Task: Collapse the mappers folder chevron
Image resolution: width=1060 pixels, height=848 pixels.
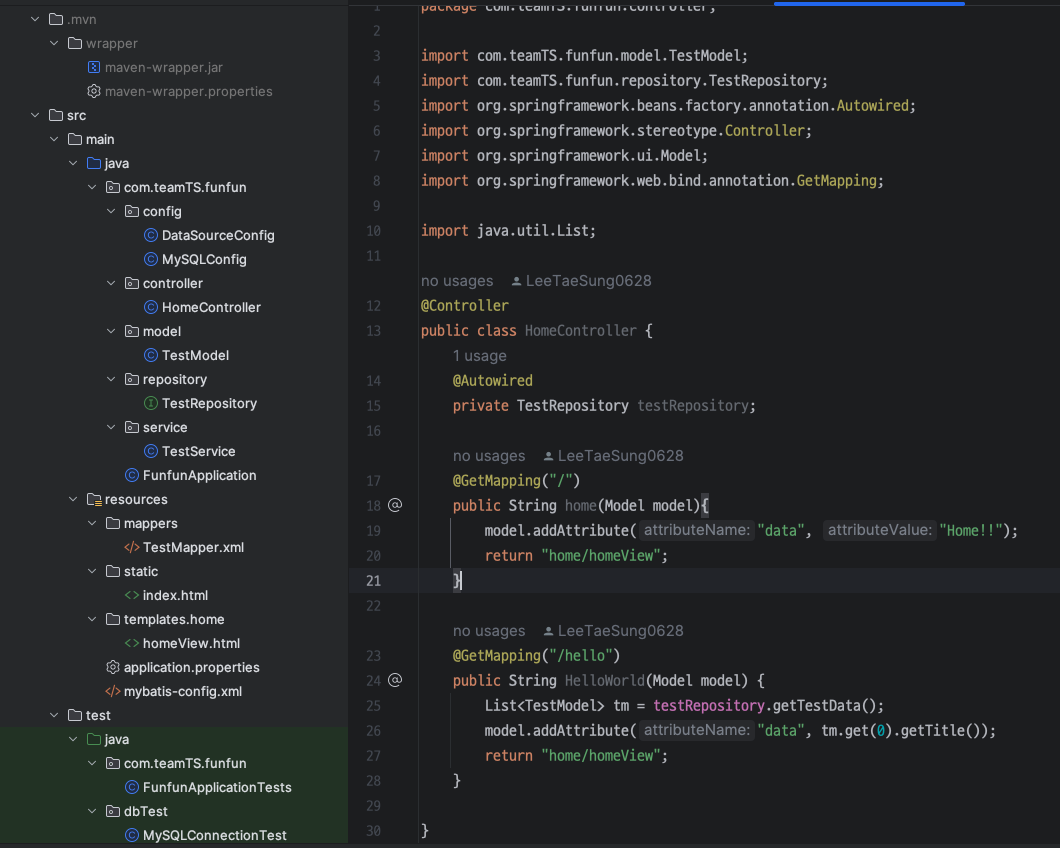Action: click(x=92, y=523)
